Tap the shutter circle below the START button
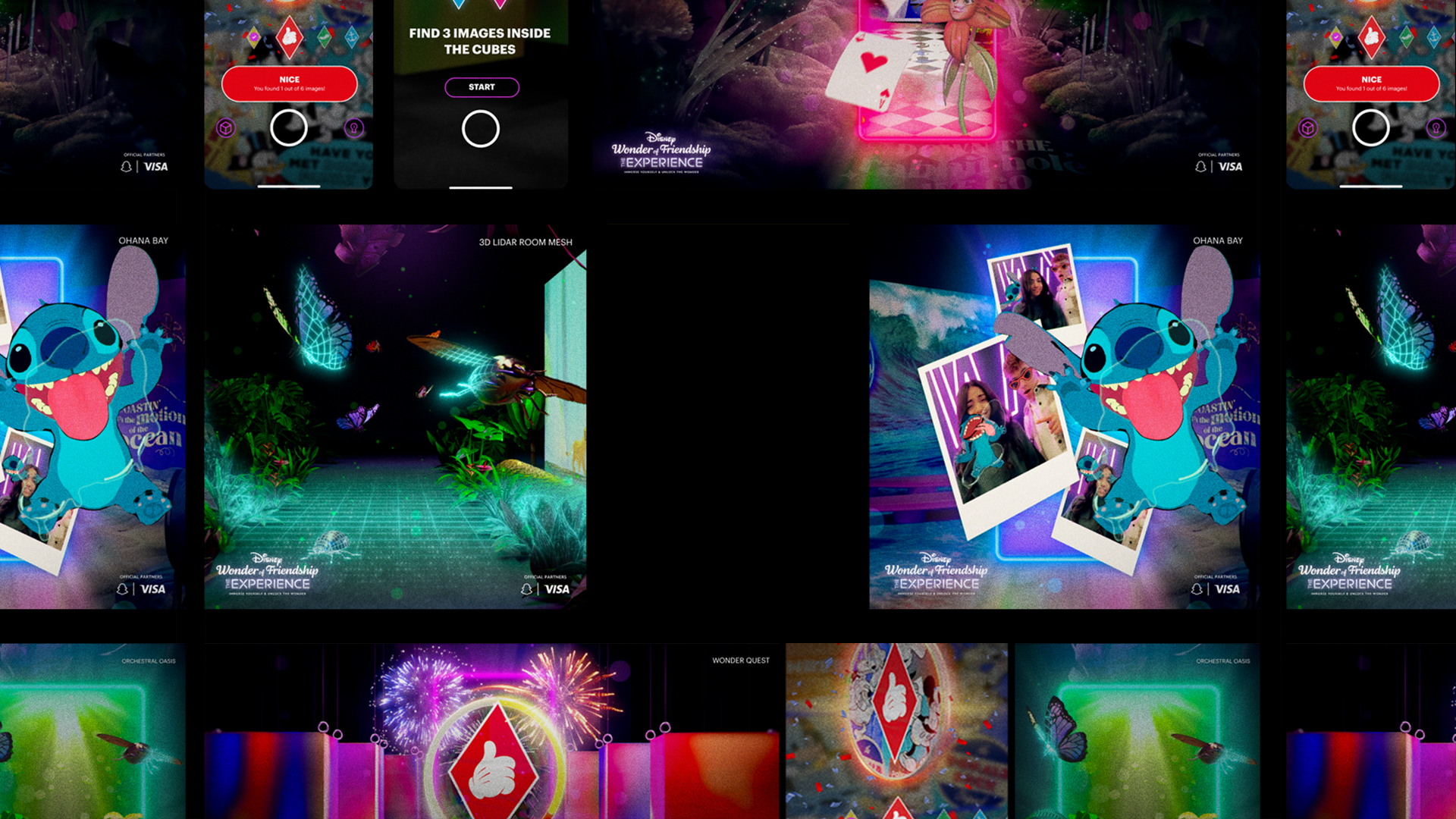 [481, 129]
